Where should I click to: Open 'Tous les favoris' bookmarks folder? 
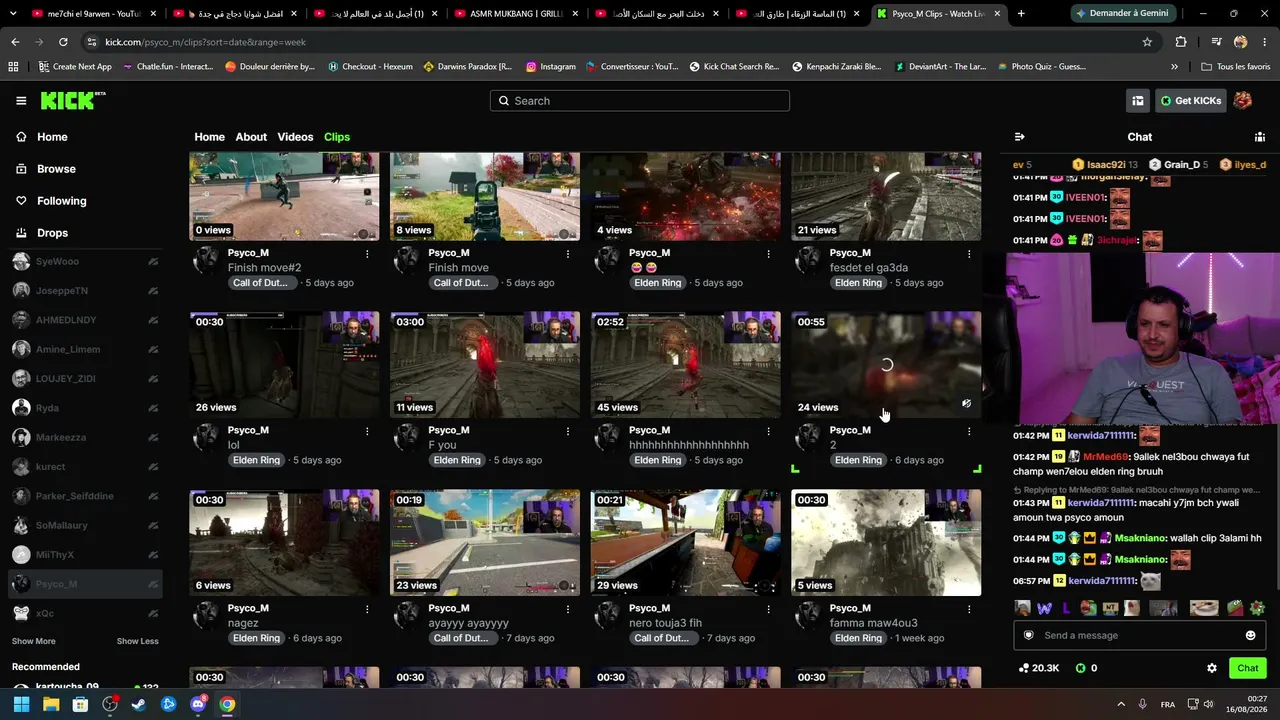(1236, 67)
